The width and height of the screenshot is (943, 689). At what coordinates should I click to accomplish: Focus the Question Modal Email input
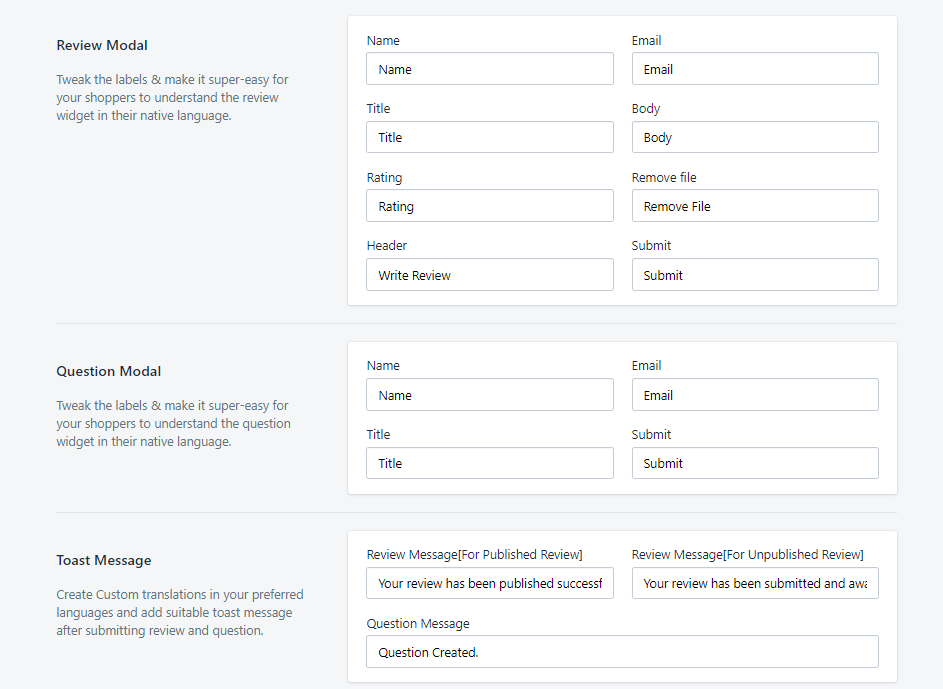click(x=755, y=395)
